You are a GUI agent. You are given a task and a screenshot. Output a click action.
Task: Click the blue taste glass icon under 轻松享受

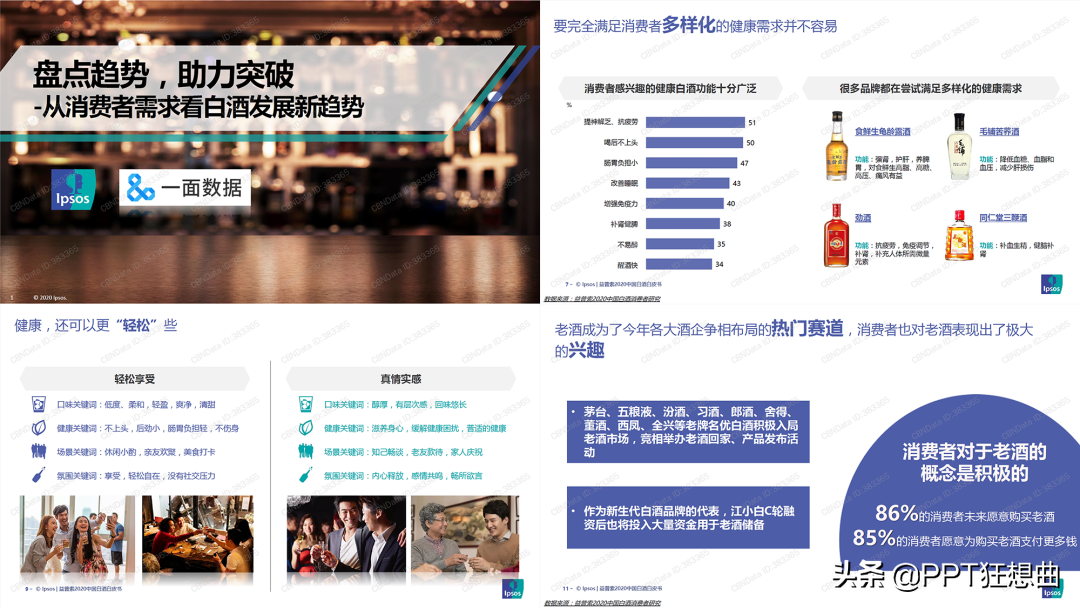pyautogui.click(x=39, y=404)
